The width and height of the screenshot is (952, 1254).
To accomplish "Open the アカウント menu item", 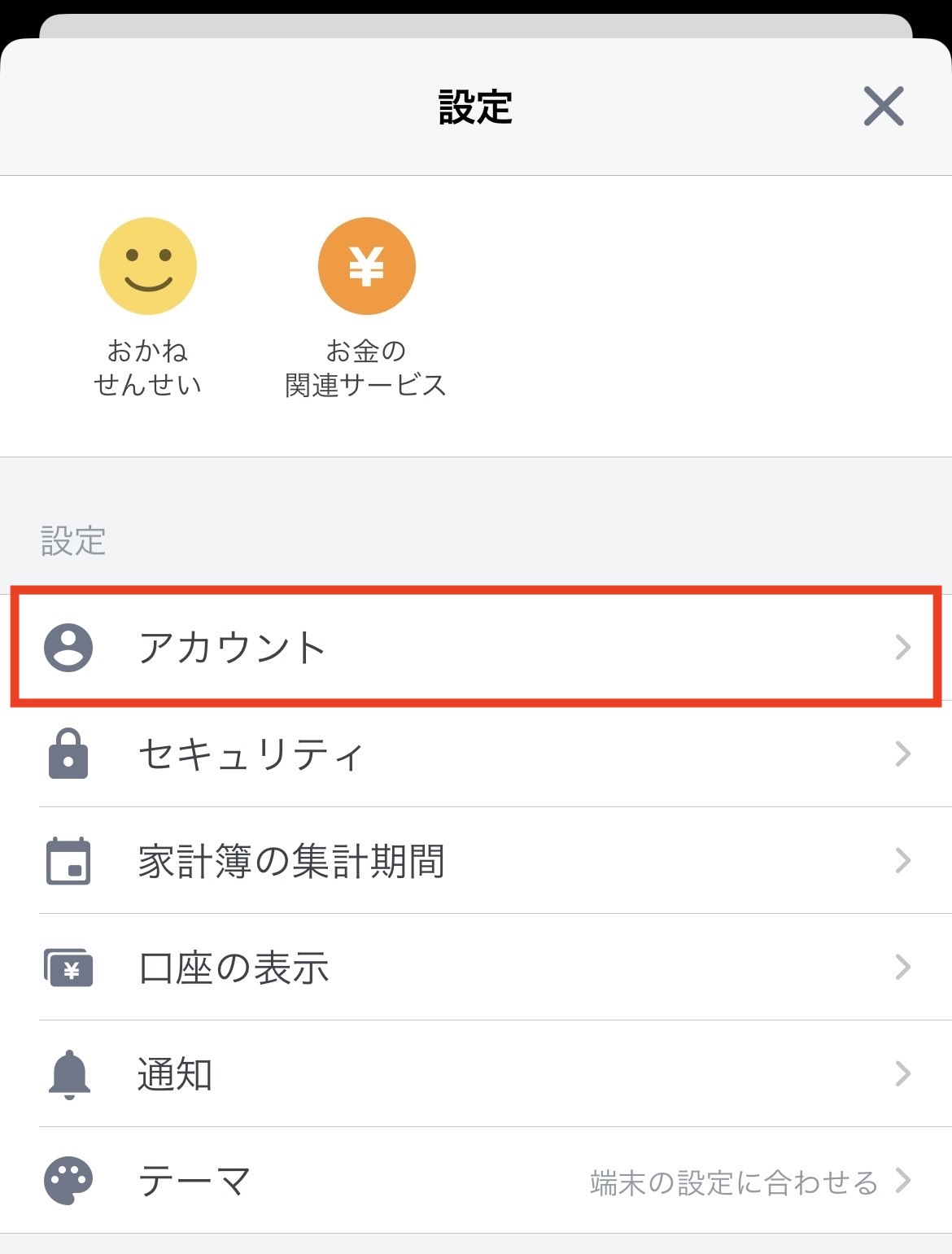I will (476, 647).
